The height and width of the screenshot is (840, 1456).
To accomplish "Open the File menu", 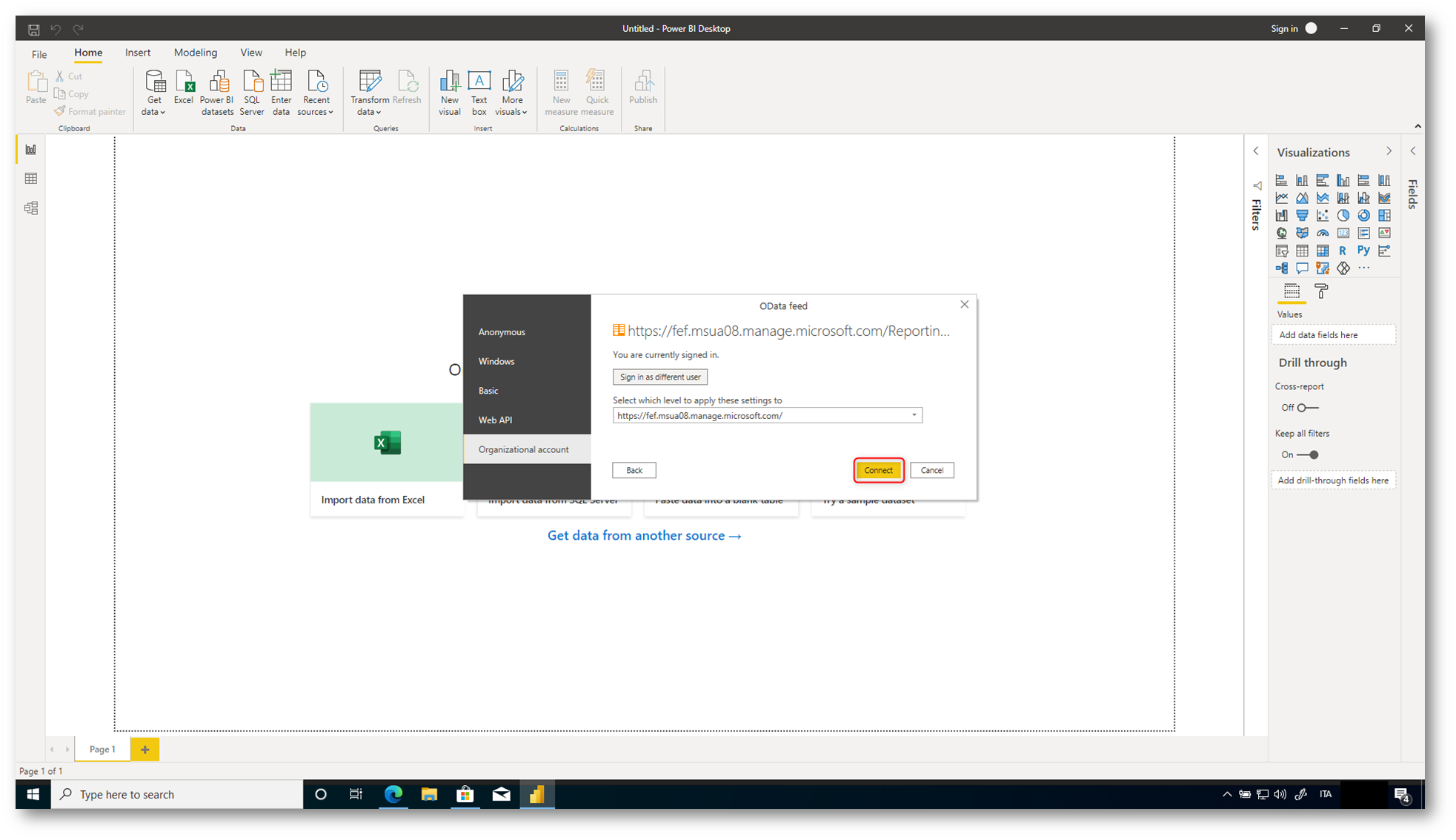I will point(39,53).
